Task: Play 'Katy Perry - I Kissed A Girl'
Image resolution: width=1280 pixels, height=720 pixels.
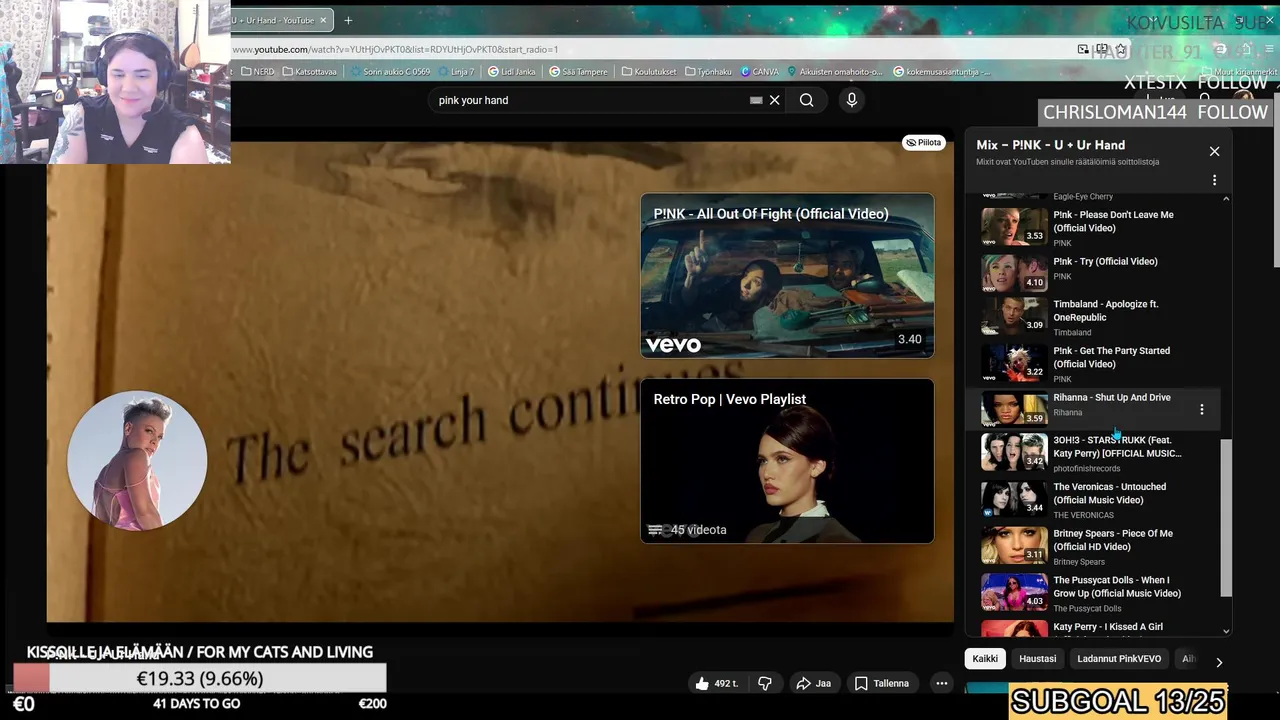Action: 1100,629
